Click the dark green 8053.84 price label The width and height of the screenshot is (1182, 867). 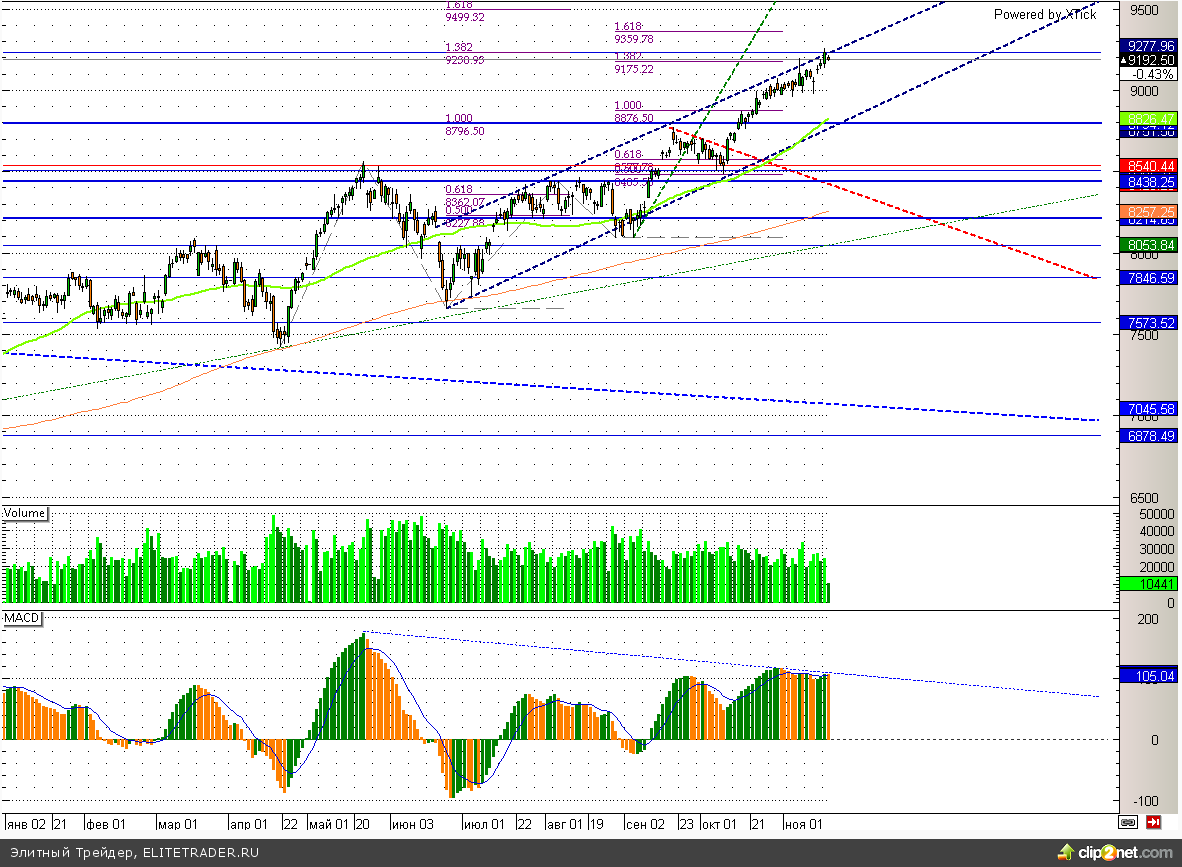(x=1148, y=245)
